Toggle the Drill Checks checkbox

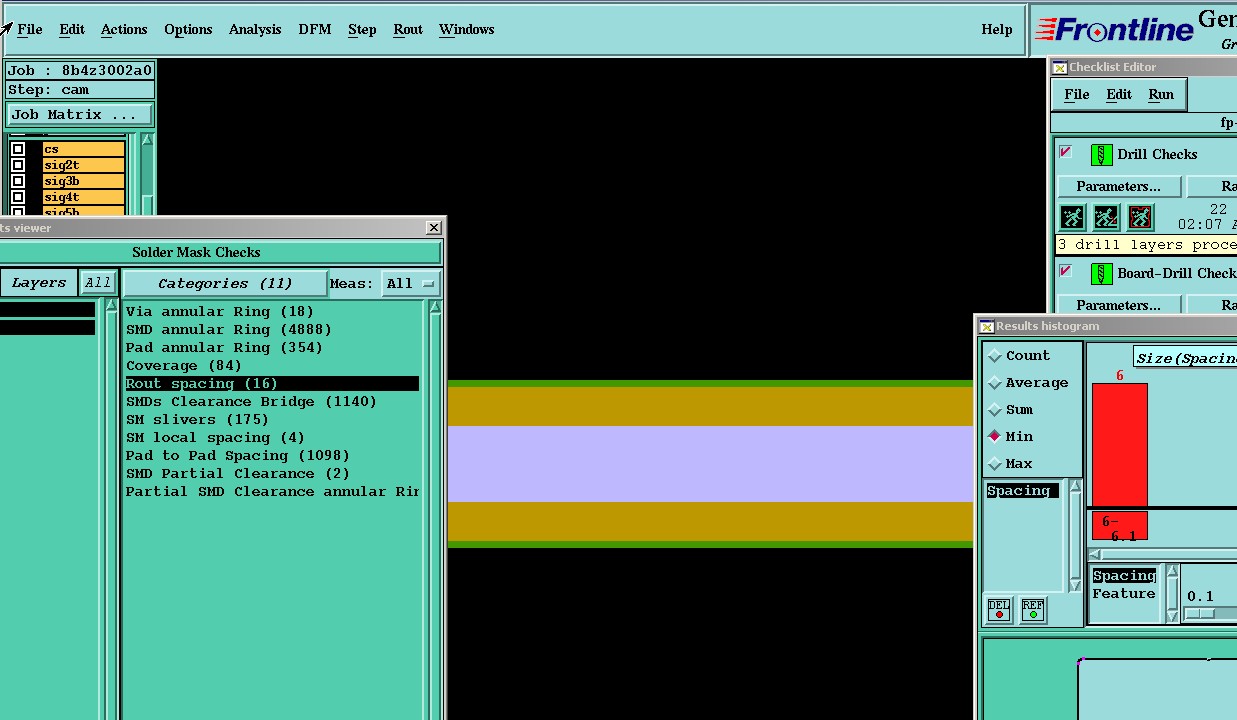pos(1066,152)
